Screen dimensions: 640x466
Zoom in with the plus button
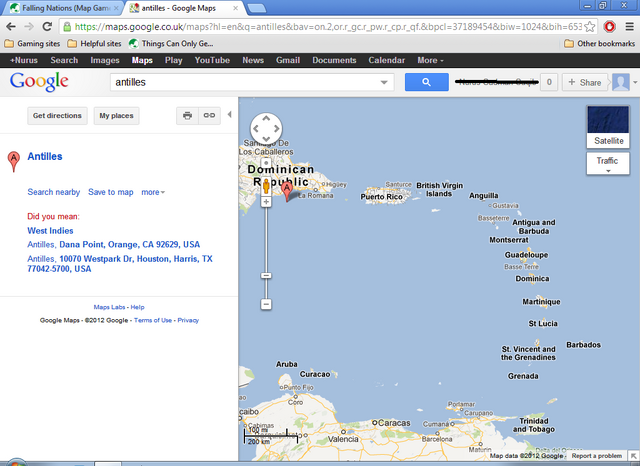266,202
